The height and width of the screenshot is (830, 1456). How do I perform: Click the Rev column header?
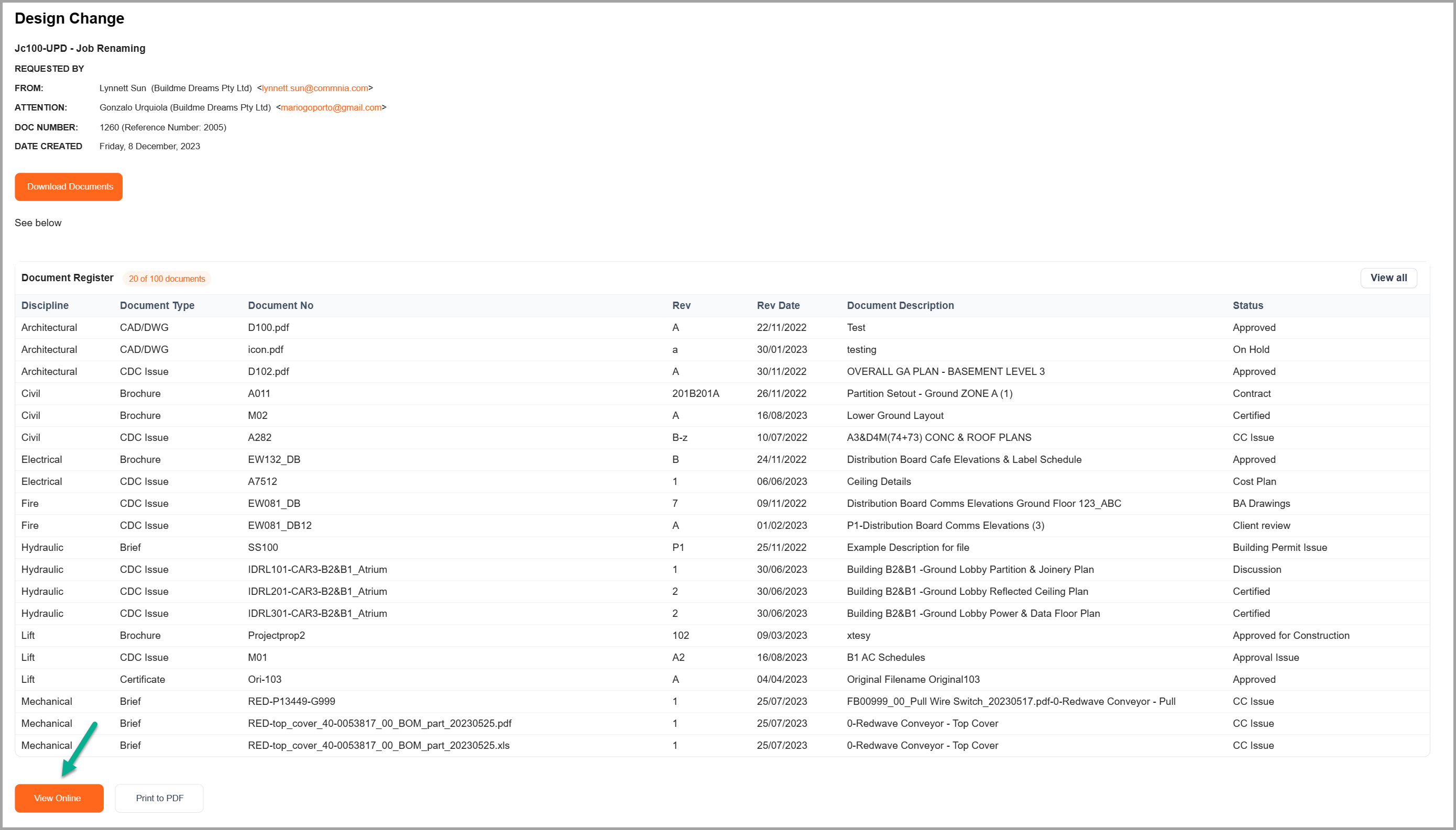coord(682,305)
